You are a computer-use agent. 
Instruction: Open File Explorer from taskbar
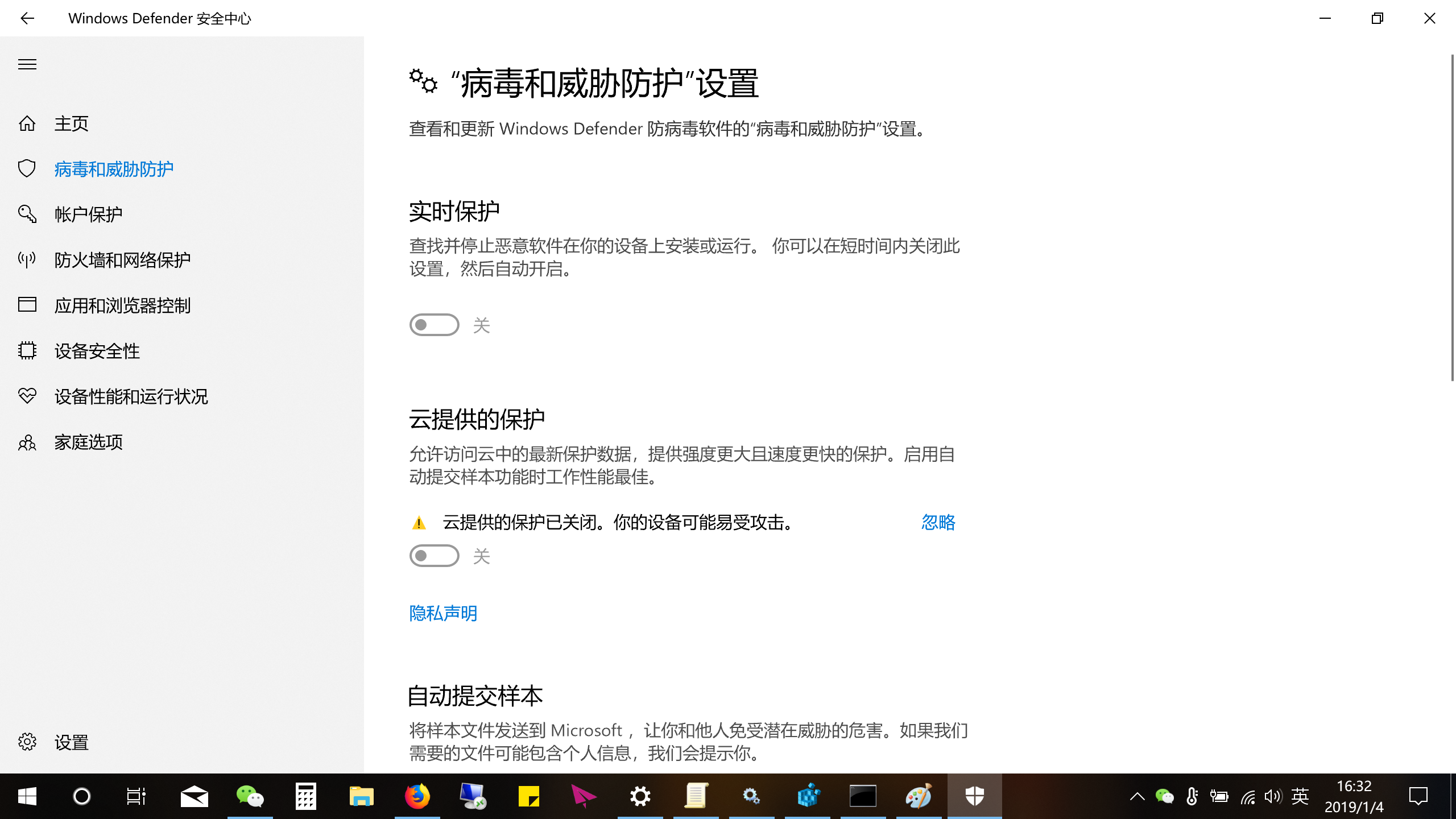[x=362, y=796]
